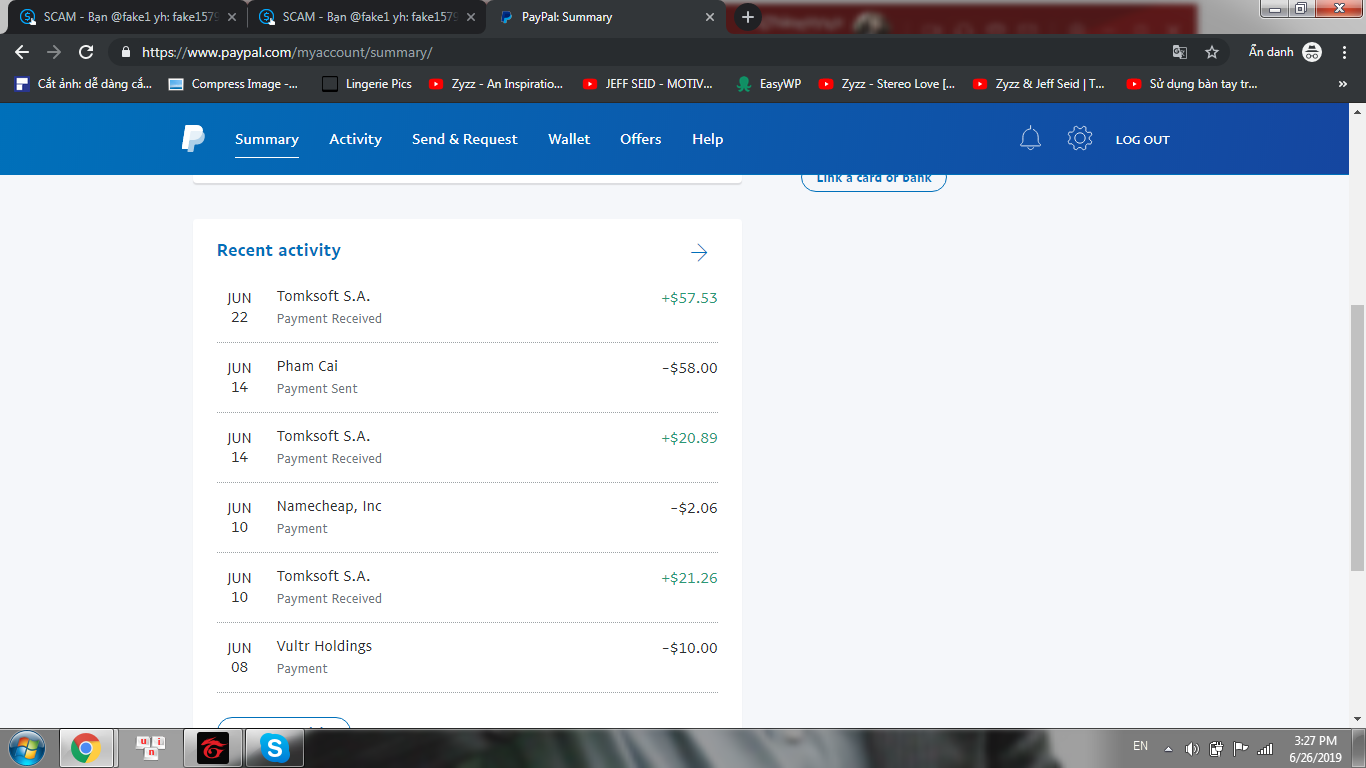
Task: Open Send & Request
Action: pos(465,139)
